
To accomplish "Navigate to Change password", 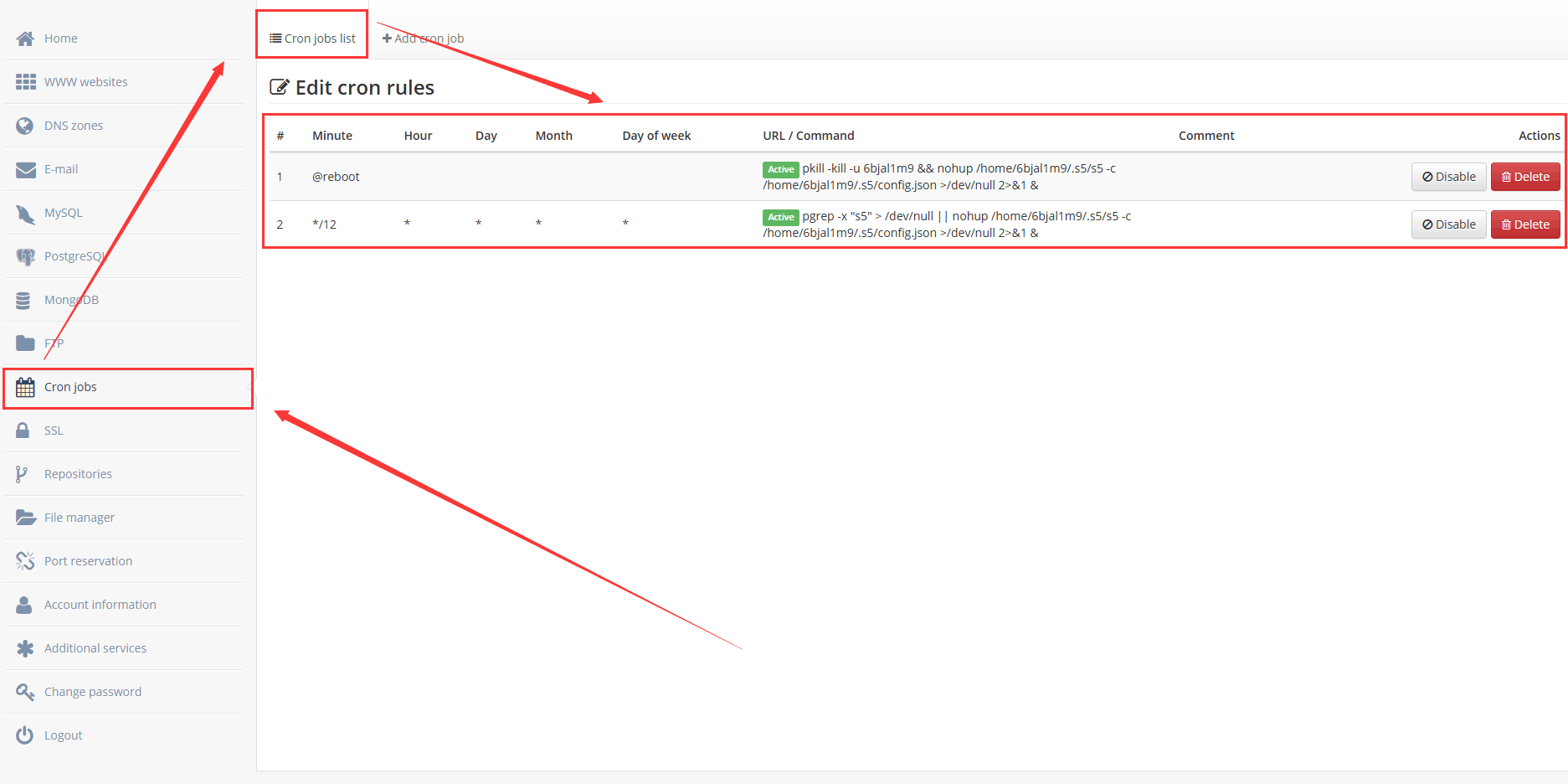I will coord(92,692).
